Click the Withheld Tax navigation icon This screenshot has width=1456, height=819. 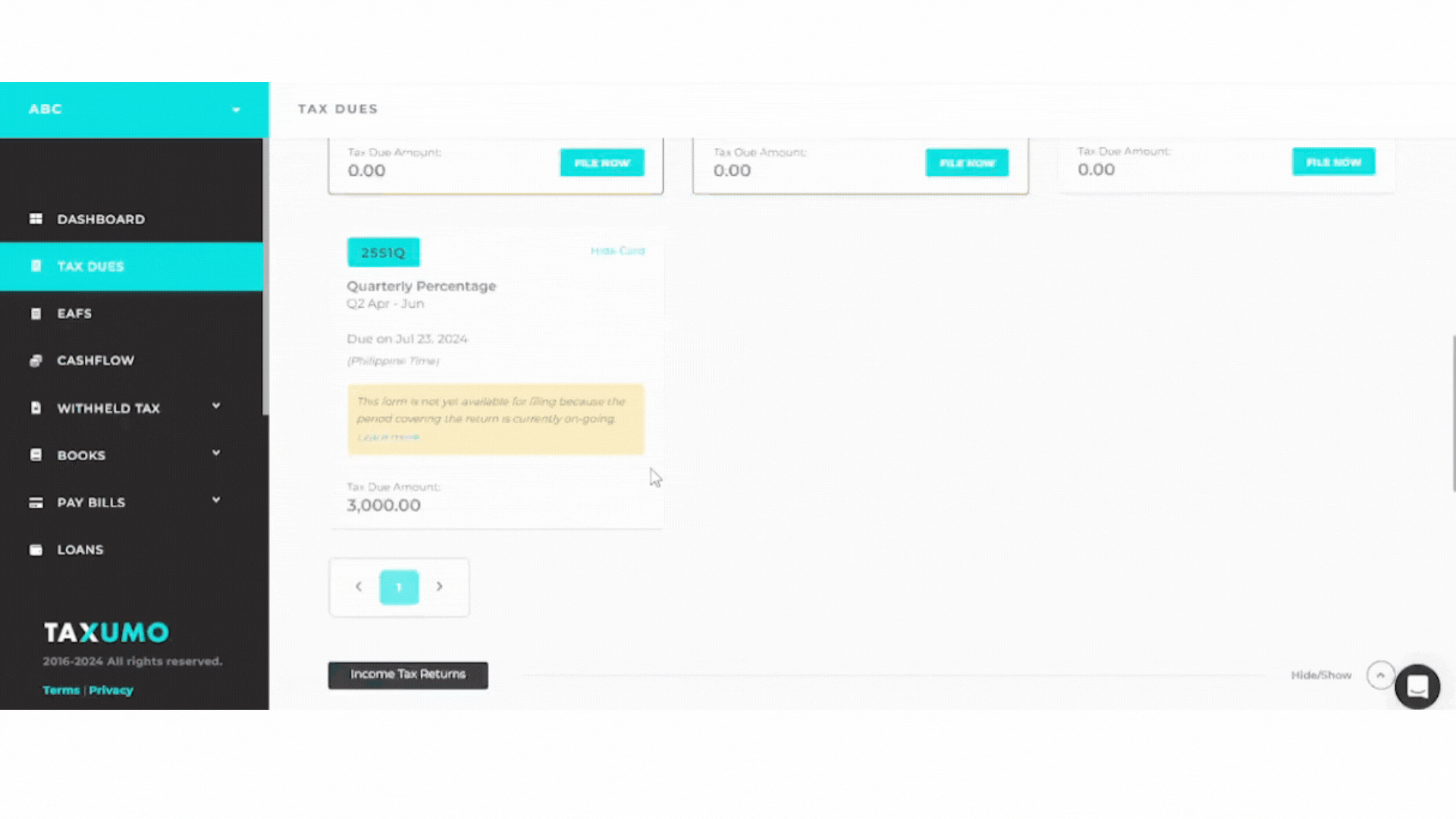pos(36,407)
